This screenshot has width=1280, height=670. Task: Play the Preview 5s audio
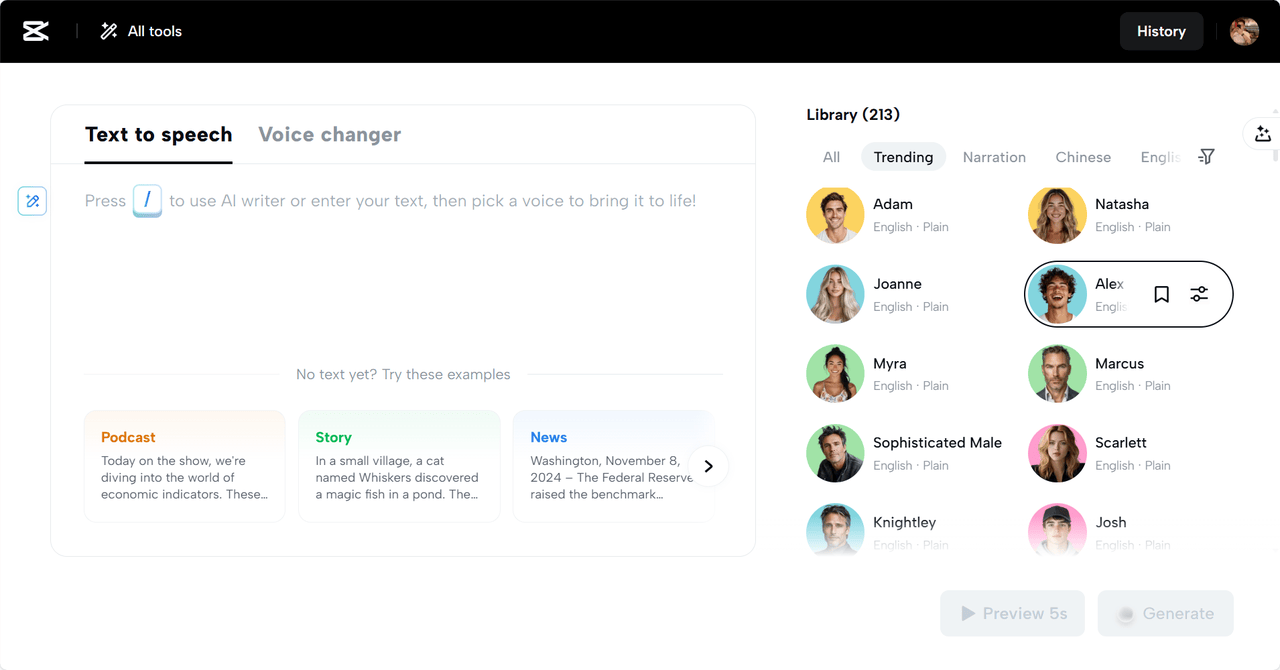tap(1012, 613)
